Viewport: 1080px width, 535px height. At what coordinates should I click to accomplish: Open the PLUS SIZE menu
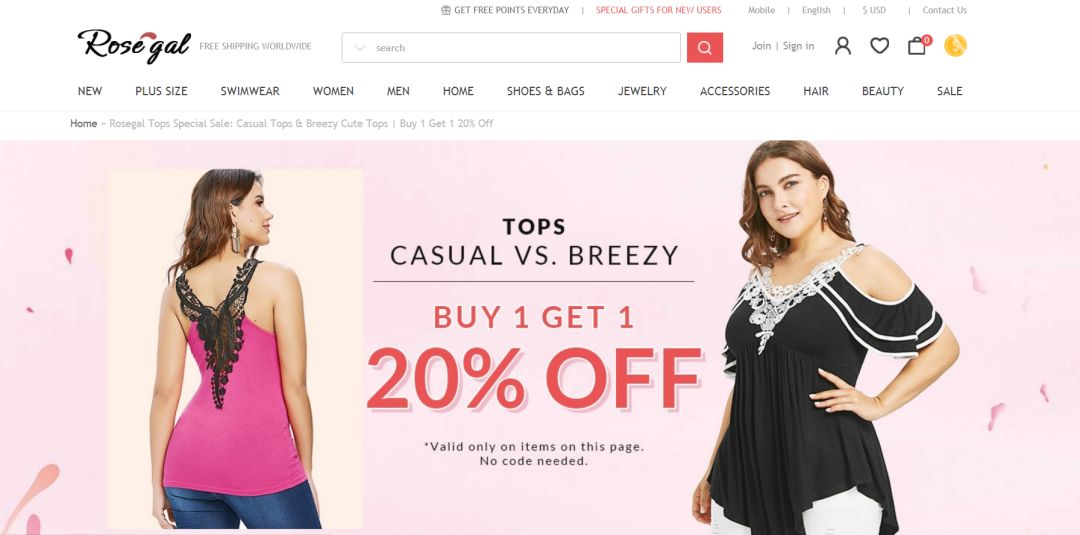tap(161, 91)
